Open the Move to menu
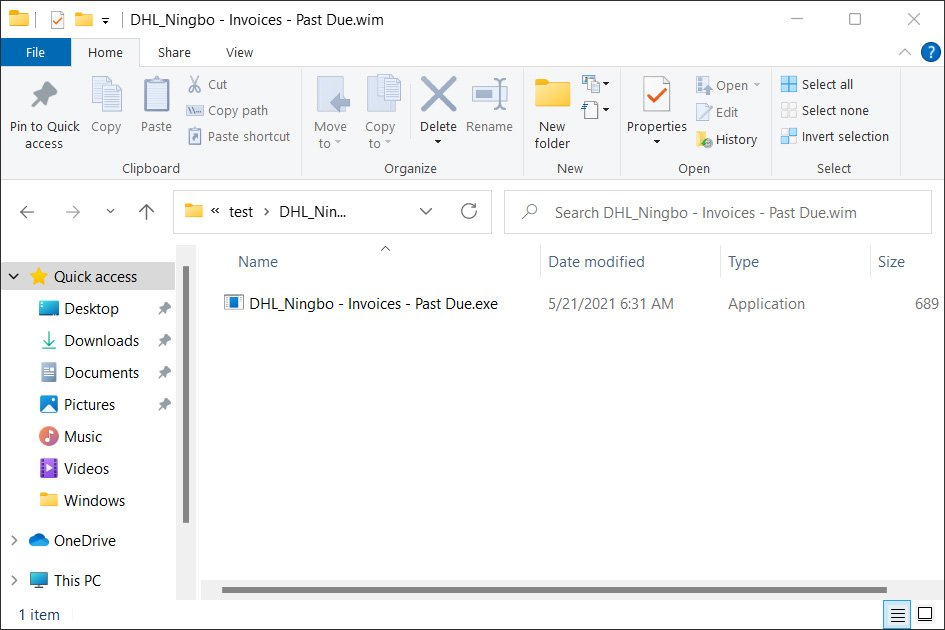Image resolution: width=945 pixels, height=630 pixels. point(330,113)
